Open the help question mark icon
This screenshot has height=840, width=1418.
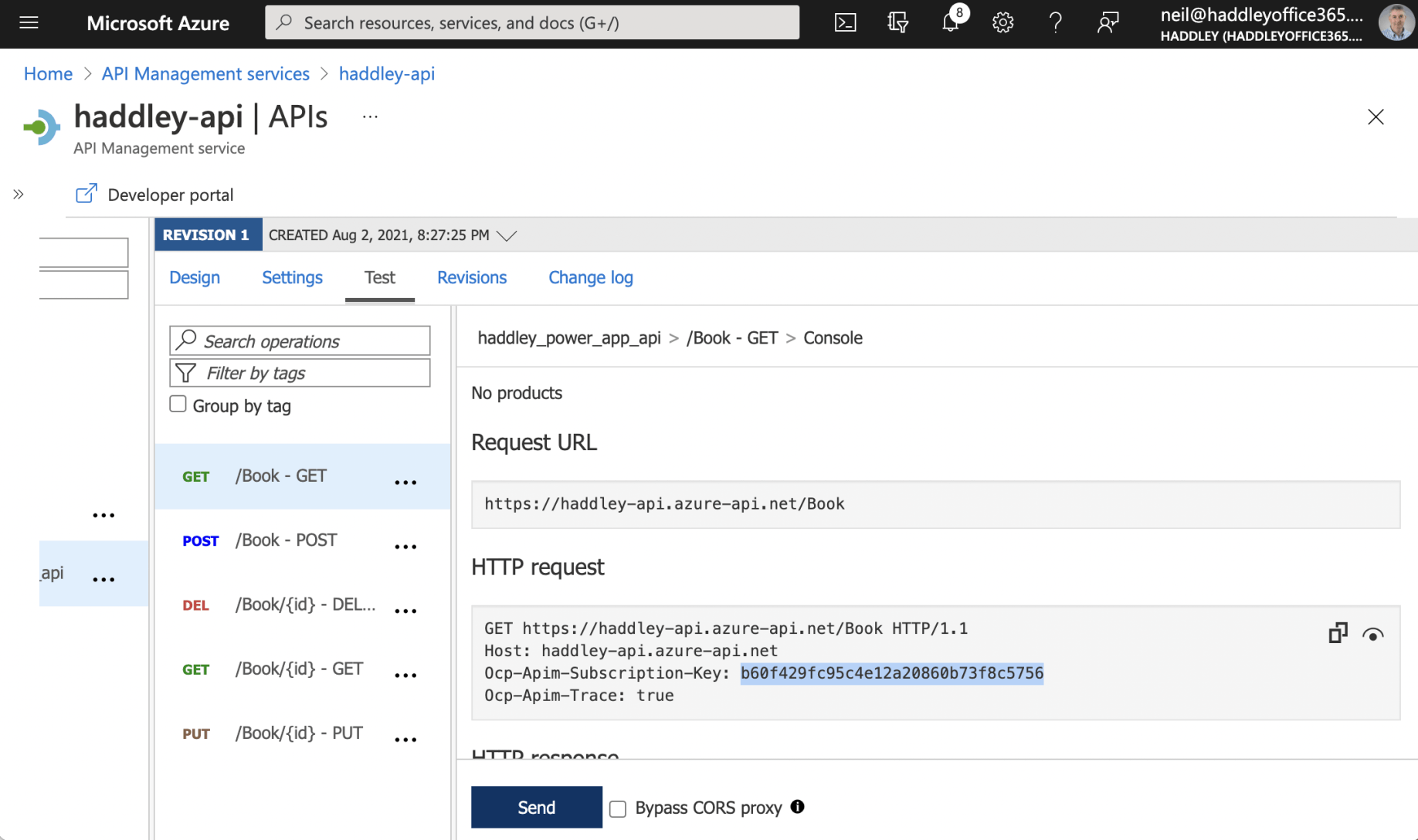point(1055,23)
